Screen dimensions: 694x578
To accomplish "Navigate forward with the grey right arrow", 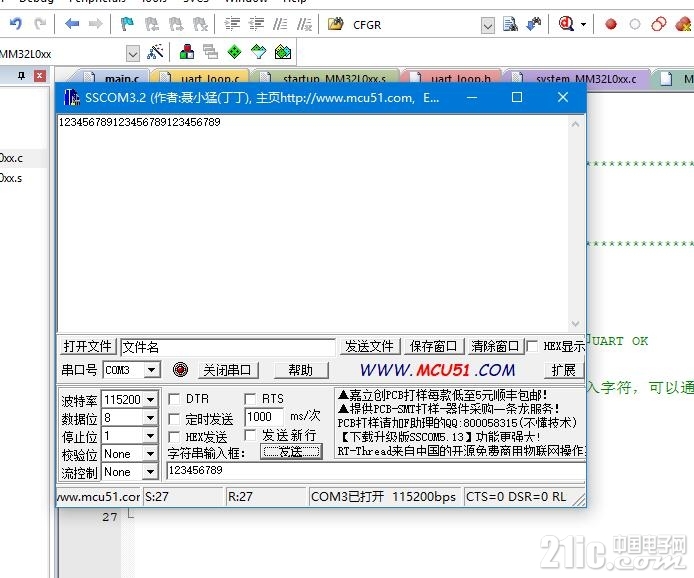I will tap(96, 23).
